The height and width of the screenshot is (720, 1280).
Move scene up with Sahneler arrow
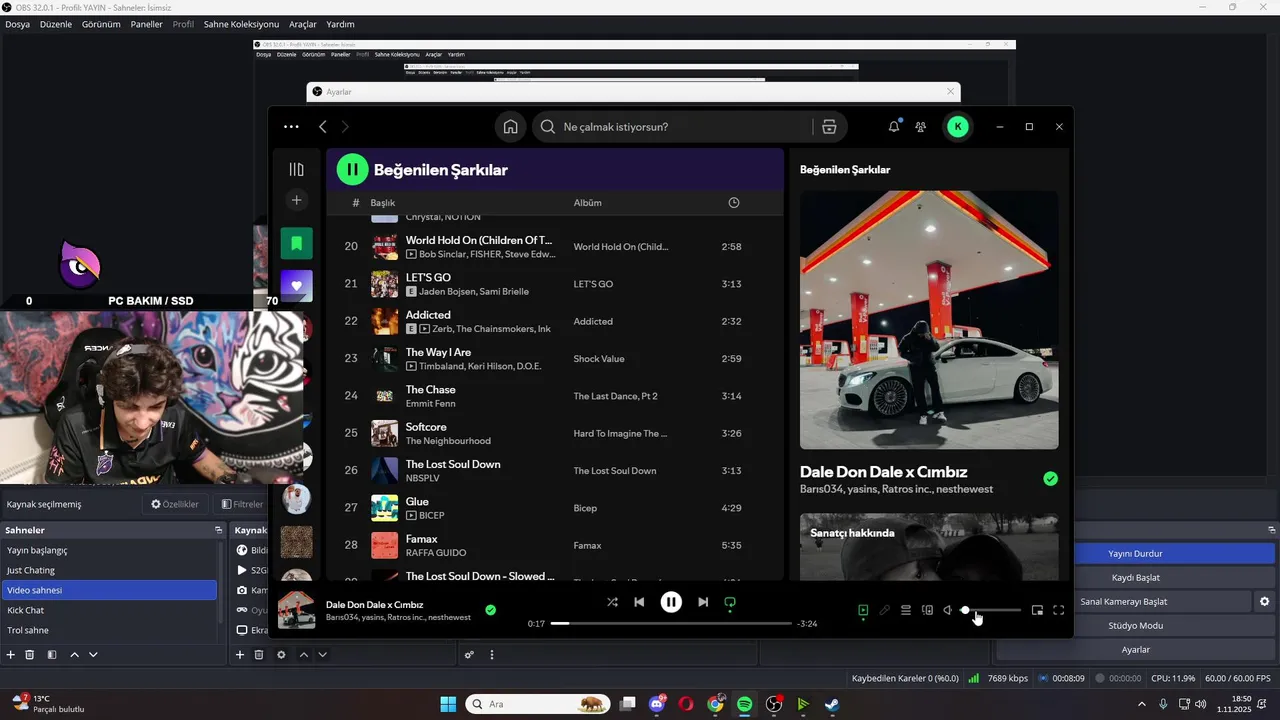(74, 655)
